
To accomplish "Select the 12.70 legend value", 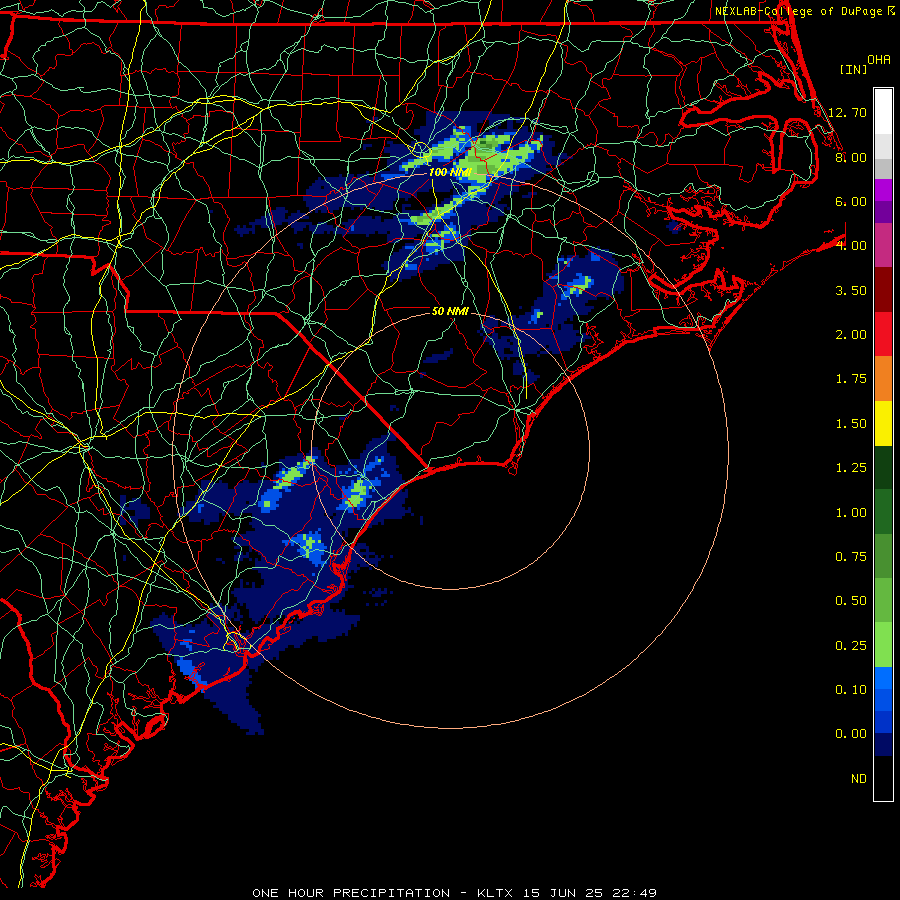I will tap(847, 112).
